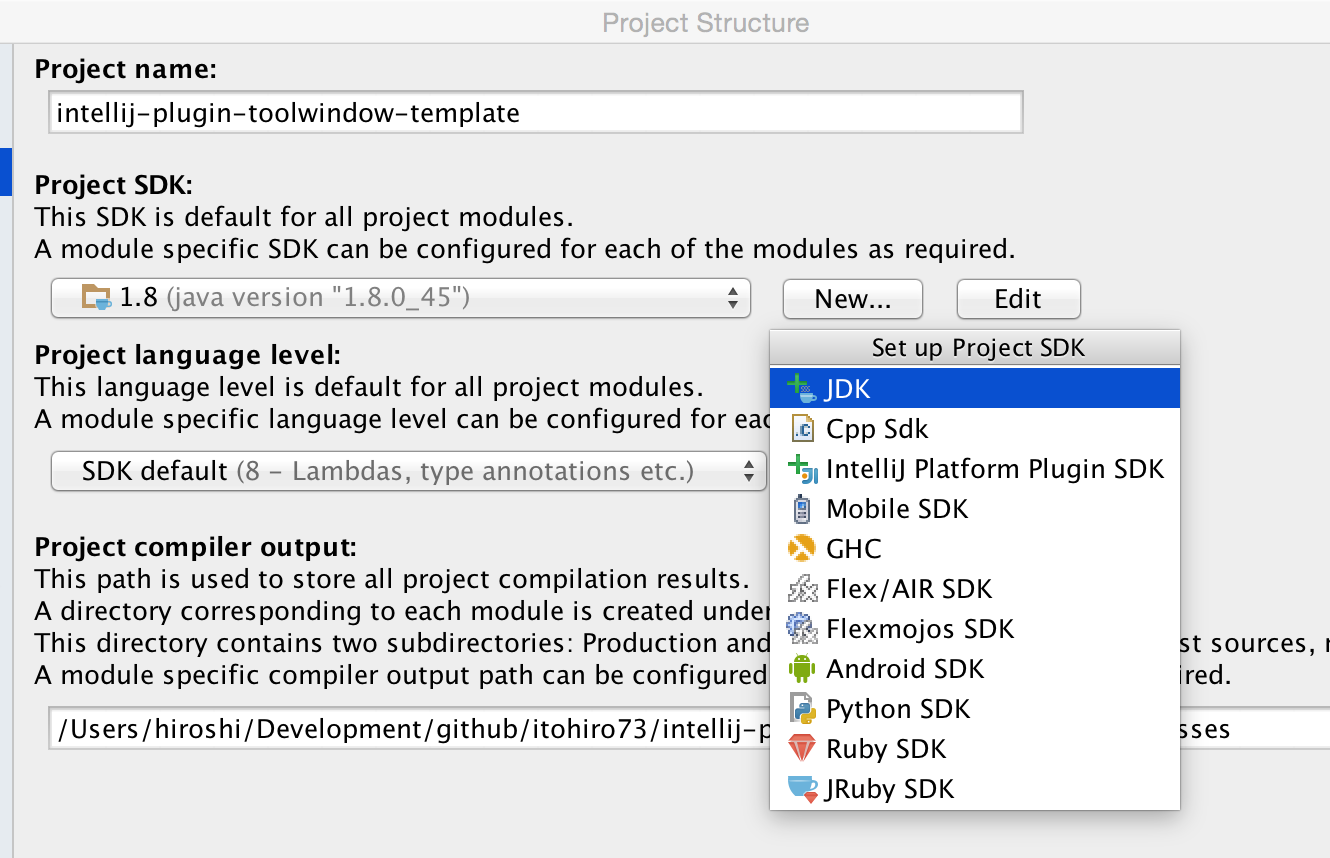1330x858 pixels.
Task: Open the Project SDK dropdown
Action: coord(400,297)
